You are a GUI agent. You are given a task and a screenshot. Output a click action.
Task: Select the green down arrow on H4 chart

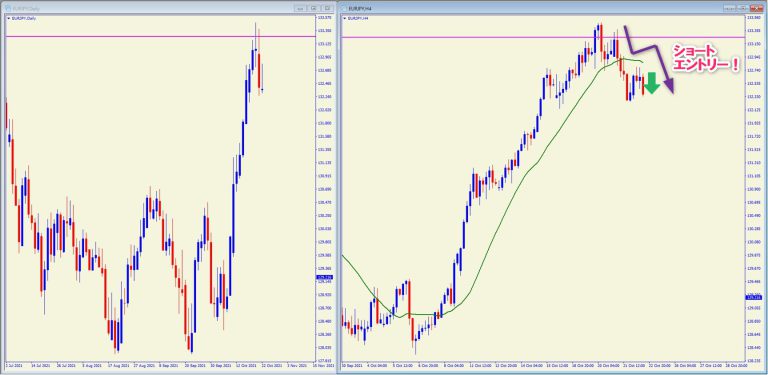pos(651,83)
